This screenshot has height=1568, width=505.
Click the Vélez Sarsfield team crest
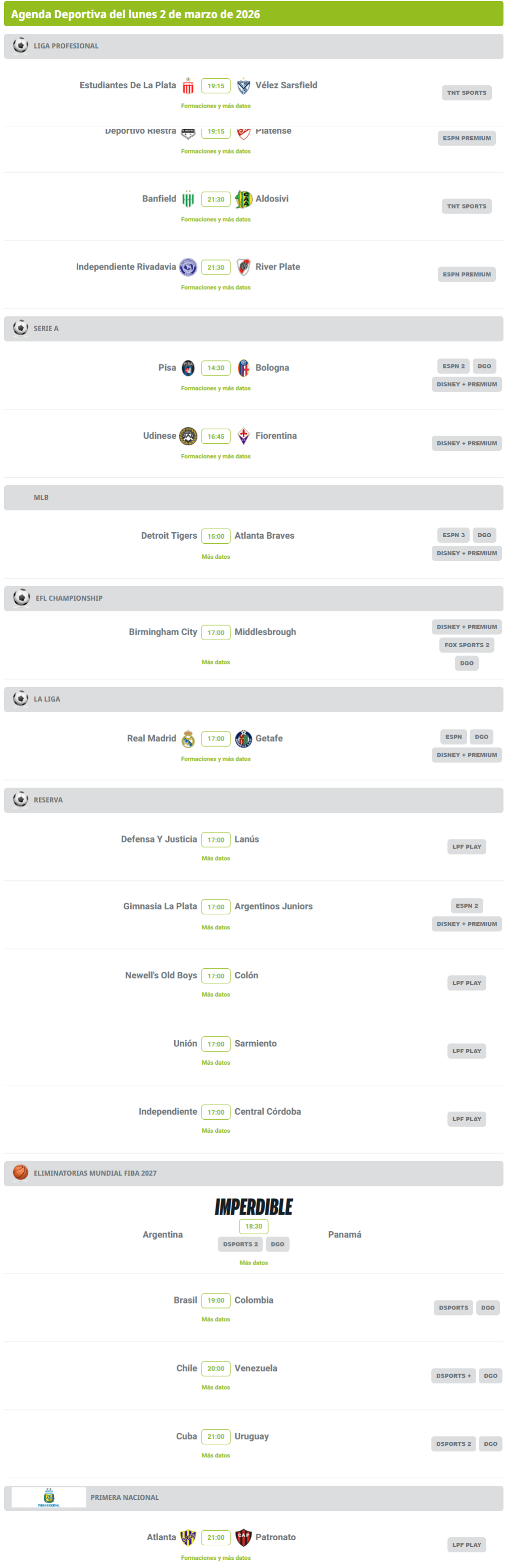244,86
